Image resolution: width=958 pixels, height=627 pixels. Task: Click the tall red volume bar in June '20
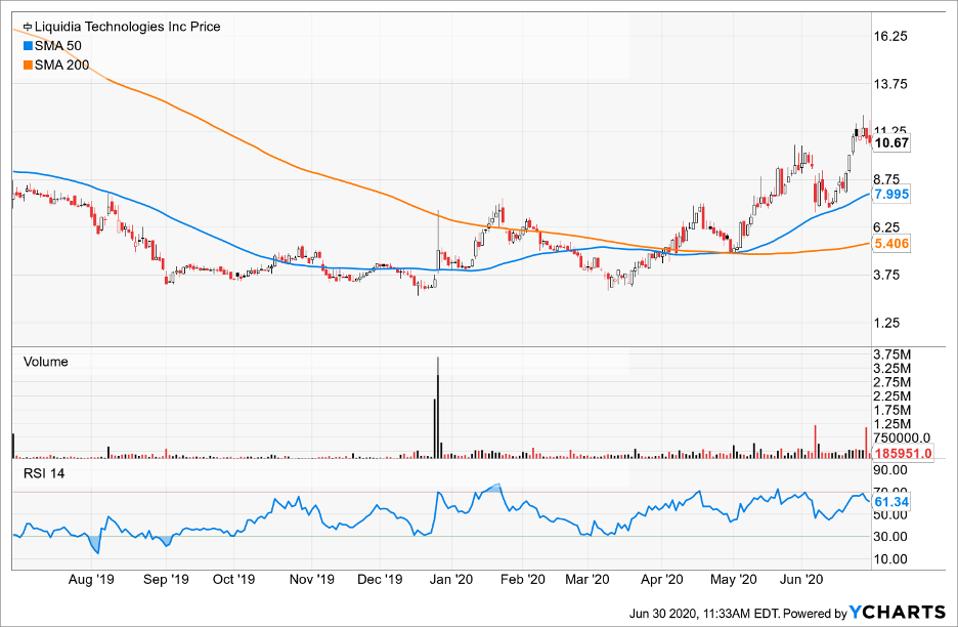tap(816, 442)
